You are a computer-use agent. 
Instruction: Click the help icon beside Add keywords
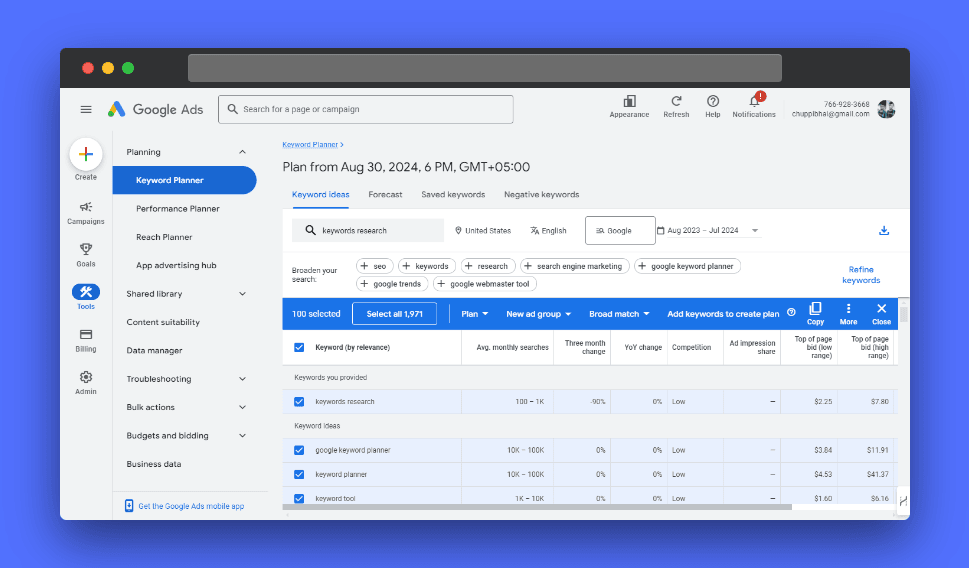click(x=791, y=313)
